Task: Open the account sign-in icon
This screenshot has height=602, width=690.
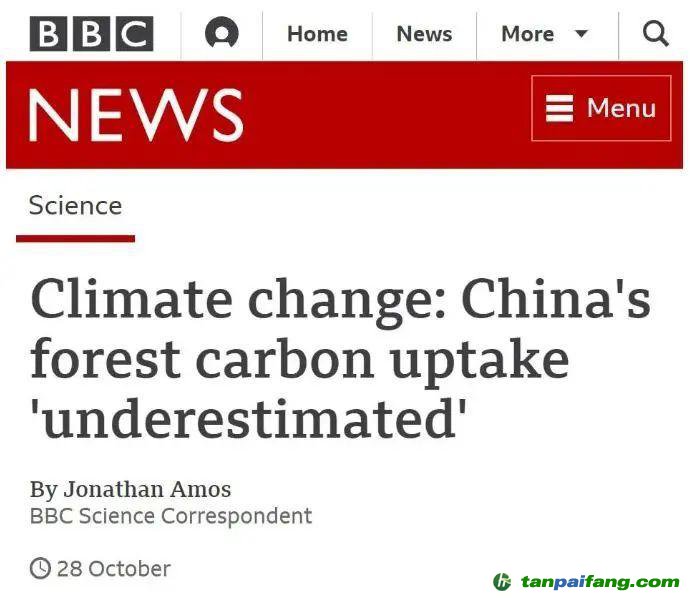Action: [222, 34]
